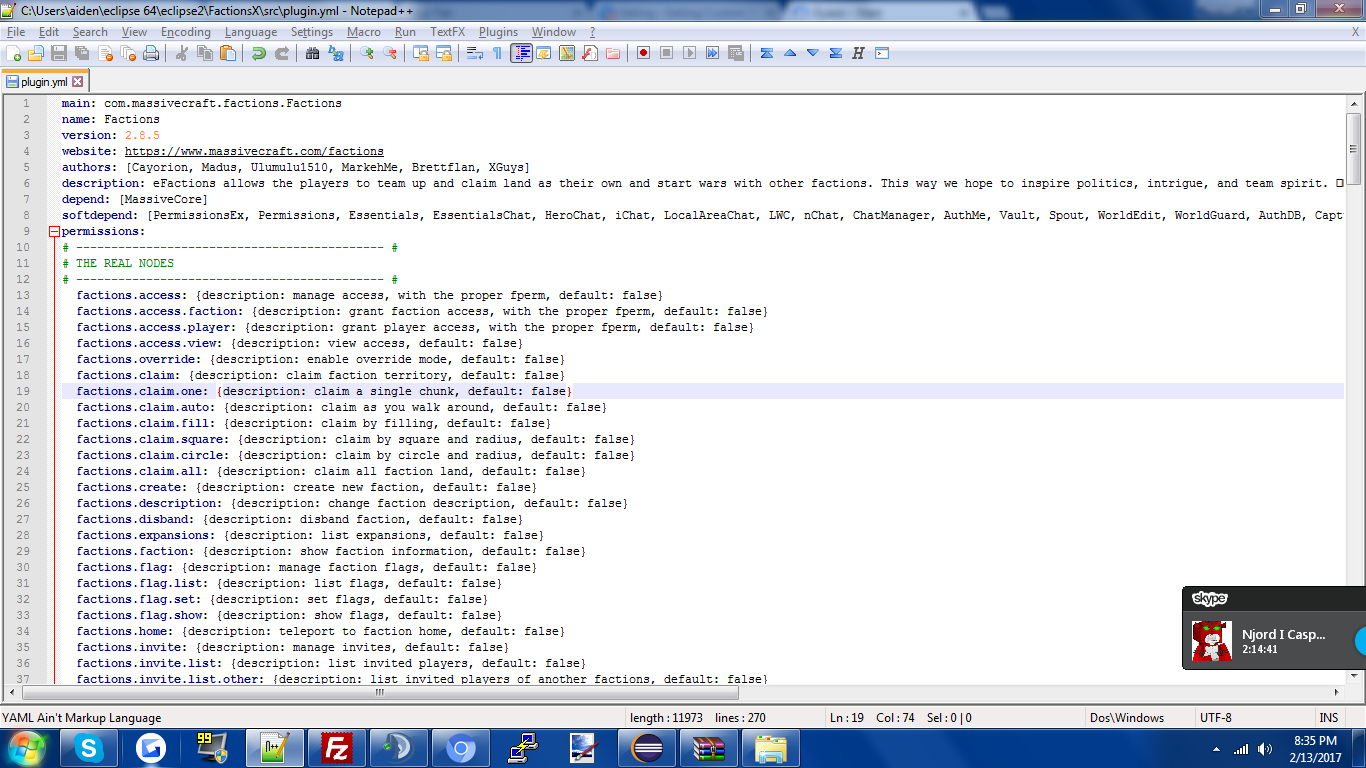Click the Paste clipboard toolbar icon
The image size is (1366, 768).
pos(228,53)
